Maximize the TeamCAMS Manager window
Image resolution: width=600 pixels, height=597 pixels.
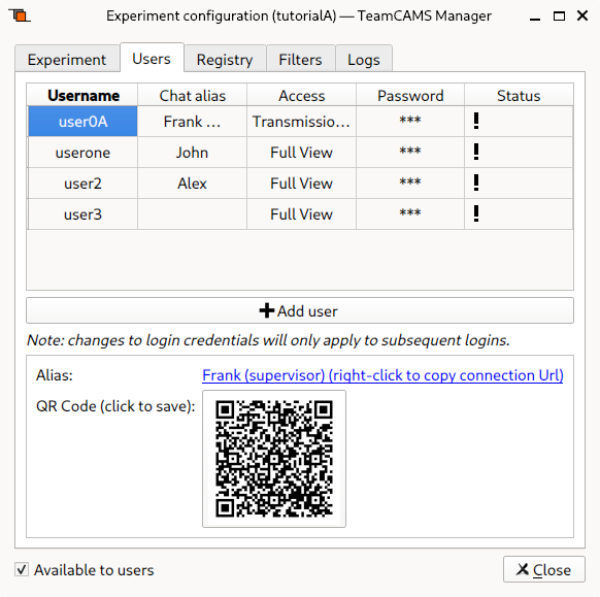pyautogui.click(x=559, y=16)
